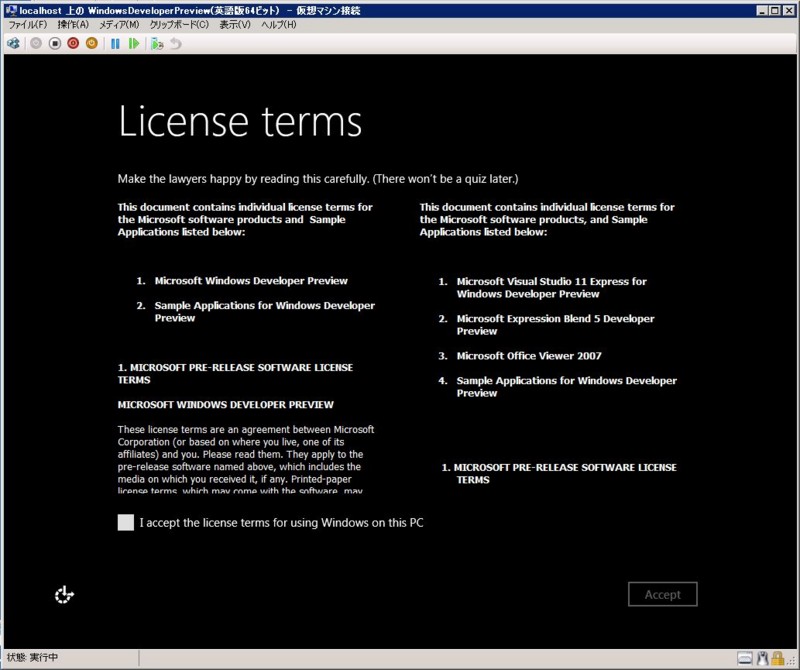Minimize the virtual machine connection window
Screen dimensions: 800x670
coord(761,10)
